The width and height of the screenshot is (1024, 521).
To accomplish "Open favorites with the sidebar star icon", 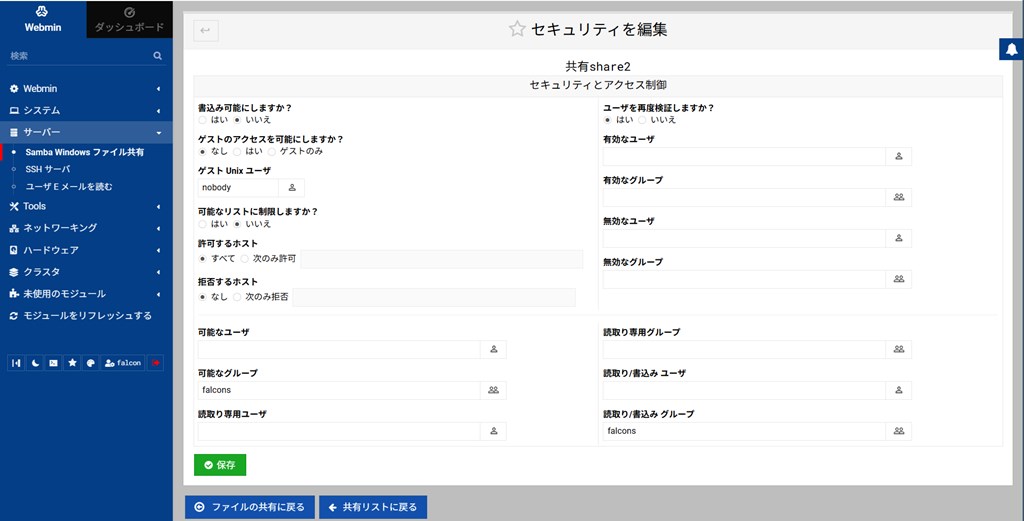I will click(71, 363).
